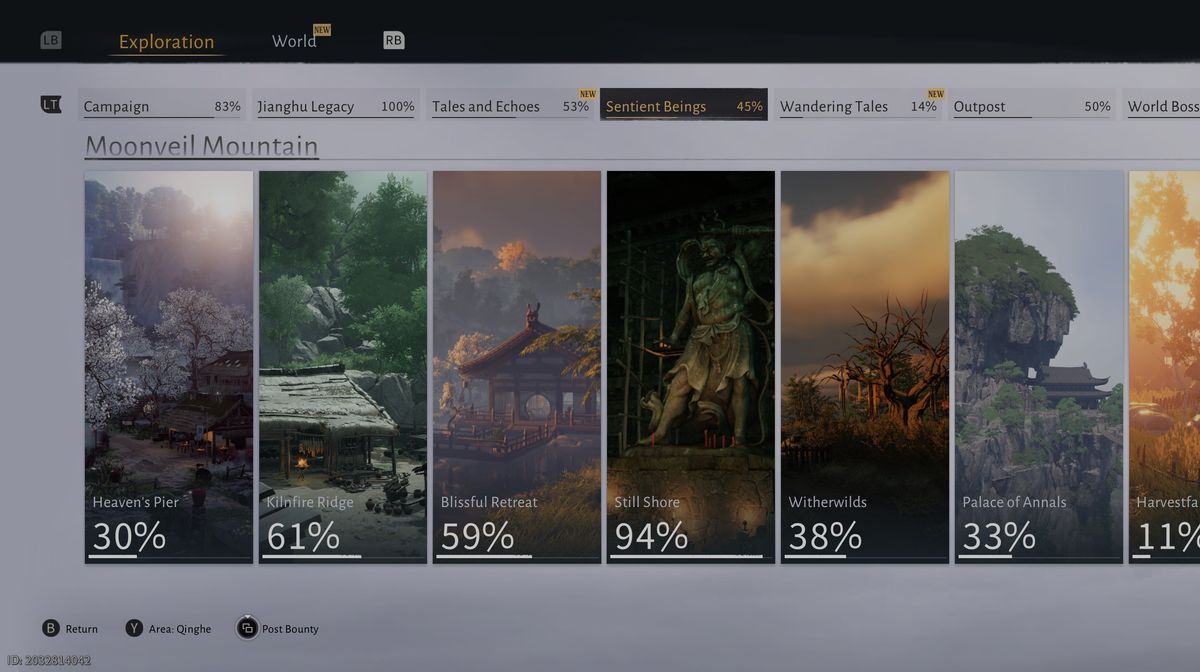1200x672 pixels.
Task: Click the B Return button icon
Action: (51, 628)
